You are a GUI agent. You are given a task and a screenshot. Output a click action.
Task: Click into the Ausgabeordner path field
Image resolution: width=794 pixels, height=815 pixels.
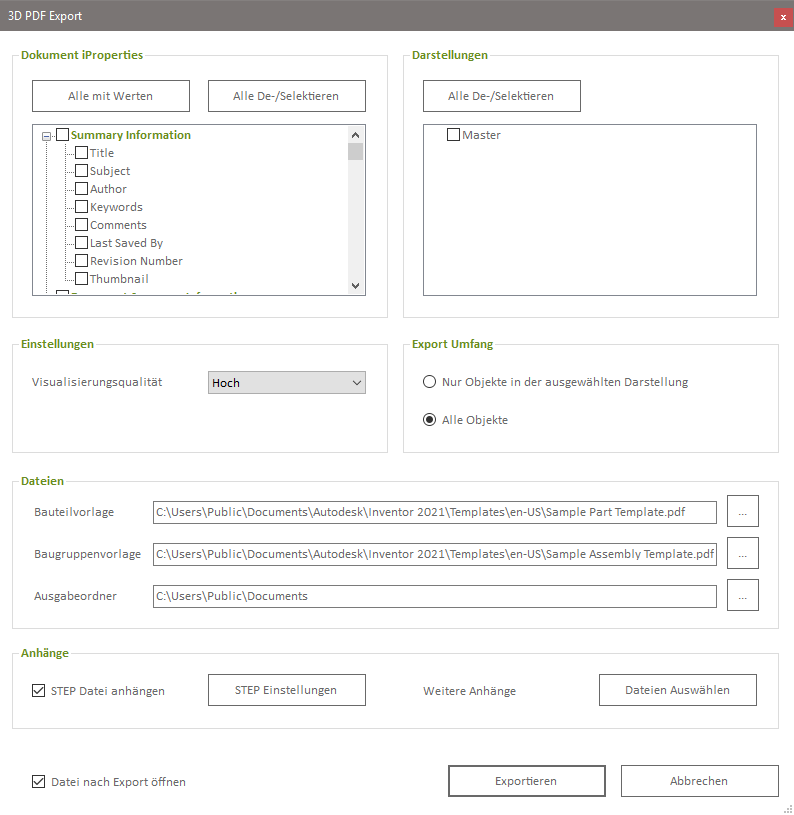(434, 596)
